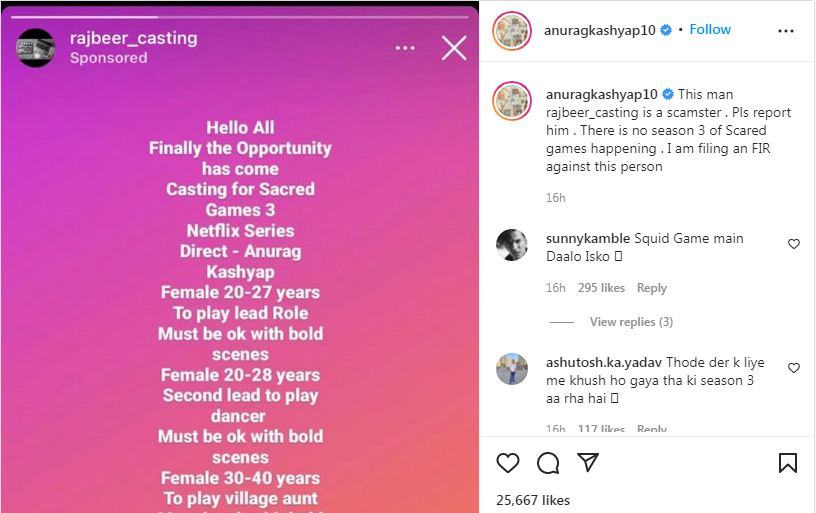This screenshot has width=816, height=513.
Task: Like sunnykamble's comment with the heart icon
Action: [x=794, y=243]
